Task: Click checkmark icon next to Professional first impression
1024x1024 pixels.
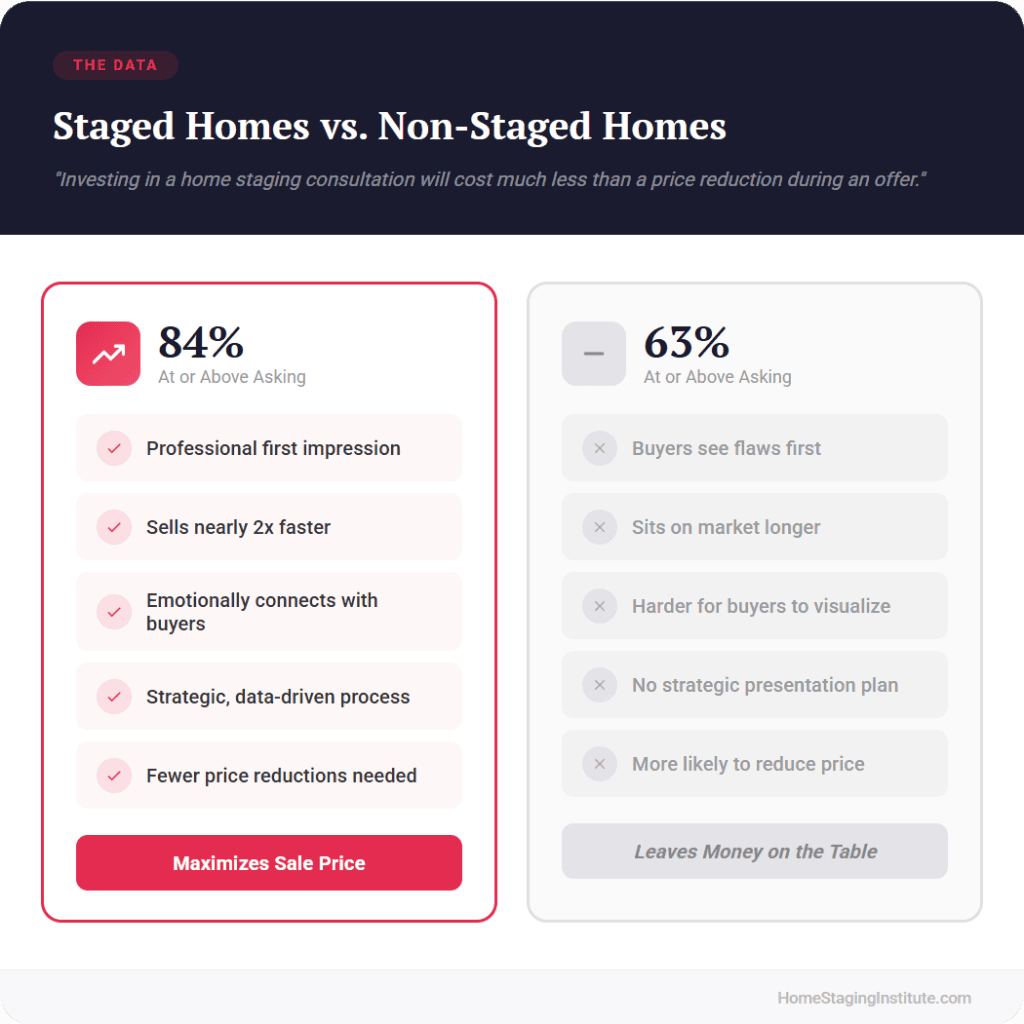Action: [114, 448]
